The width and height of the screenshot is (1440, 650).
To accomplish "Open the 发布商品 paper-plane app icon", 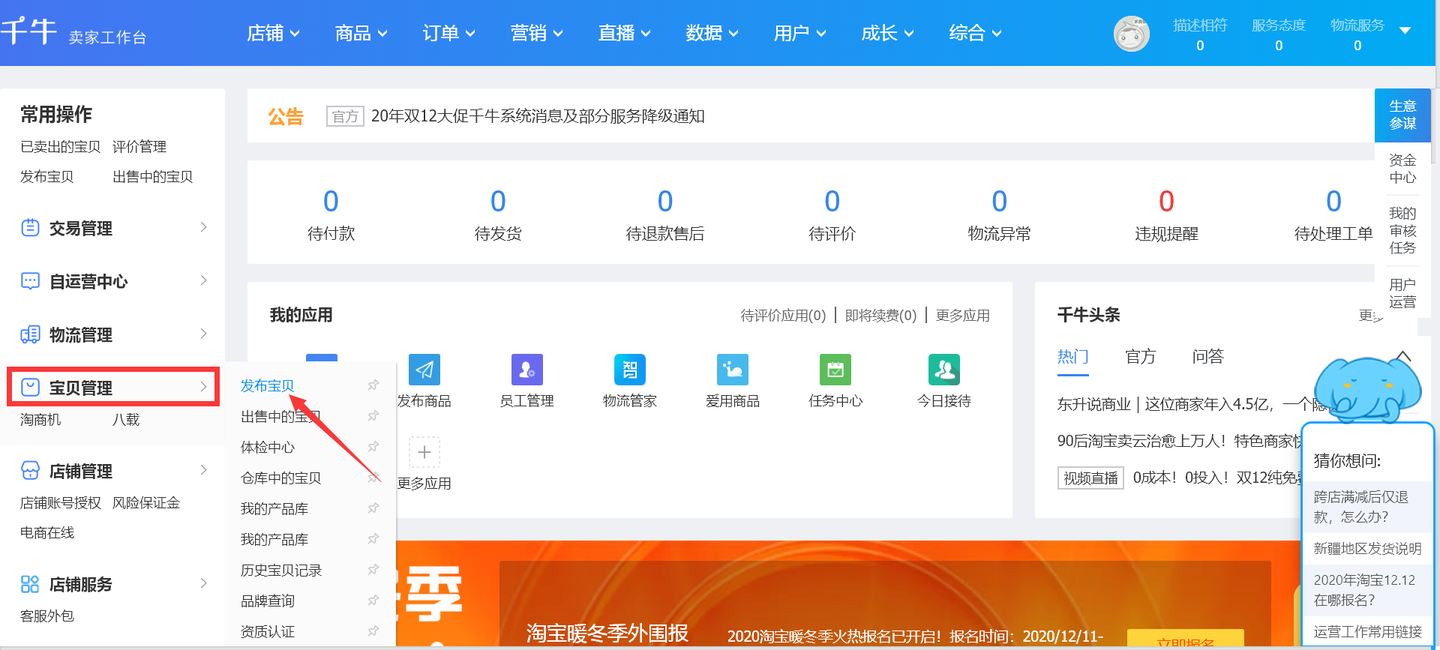I will coord(424,369).
